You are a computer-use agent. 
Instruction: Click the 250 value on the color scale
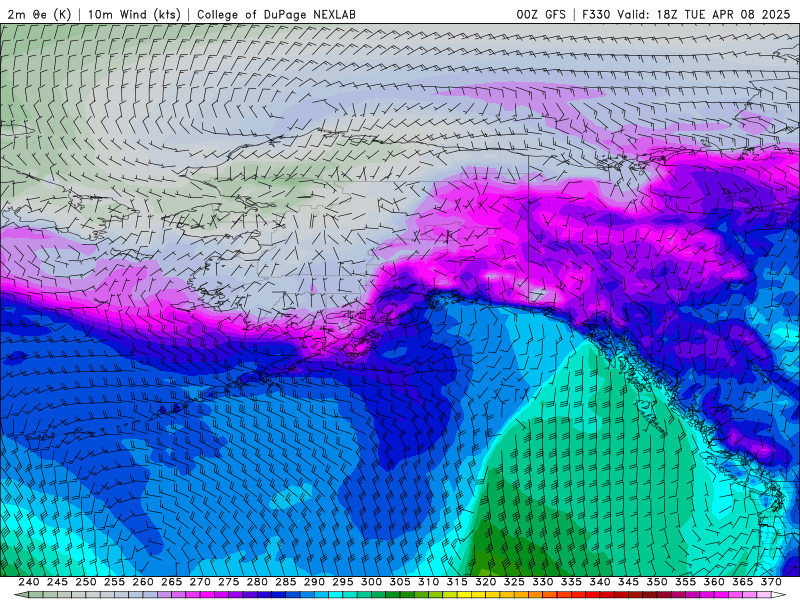pyautogui.click(x=86, y=582)
